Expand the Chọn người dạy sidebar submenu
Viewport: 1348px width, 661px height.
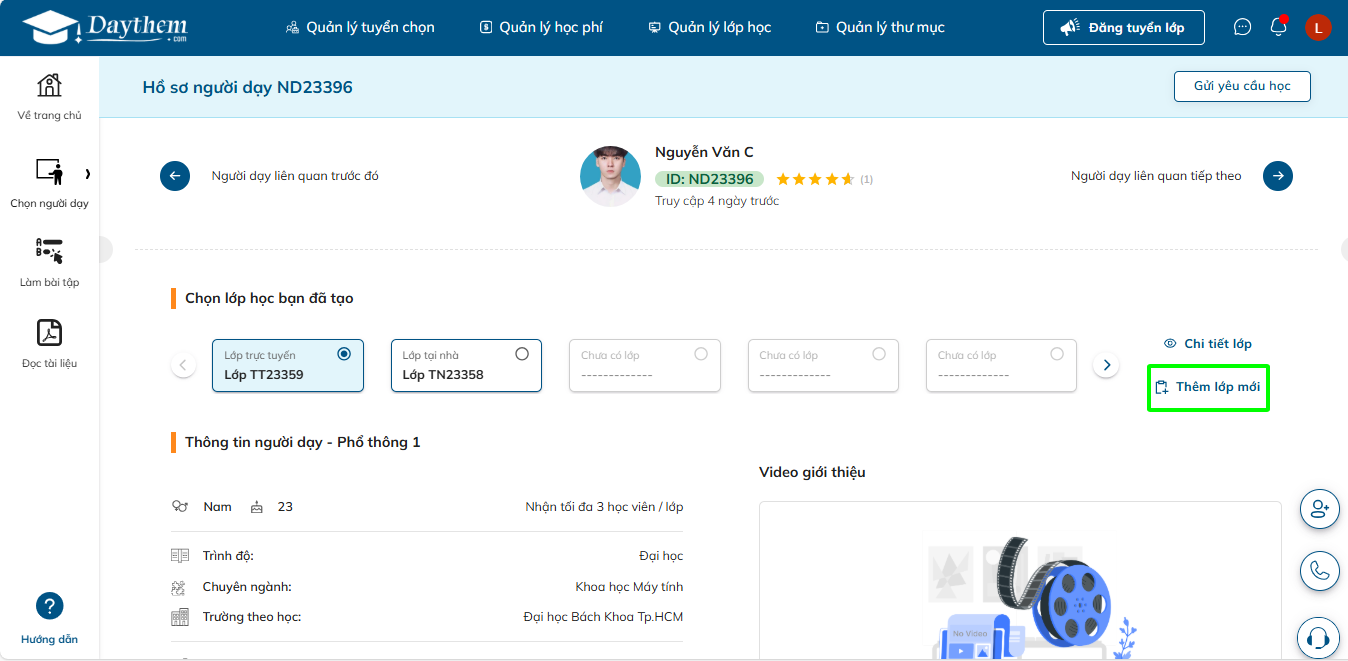click(x=87, y=174)
